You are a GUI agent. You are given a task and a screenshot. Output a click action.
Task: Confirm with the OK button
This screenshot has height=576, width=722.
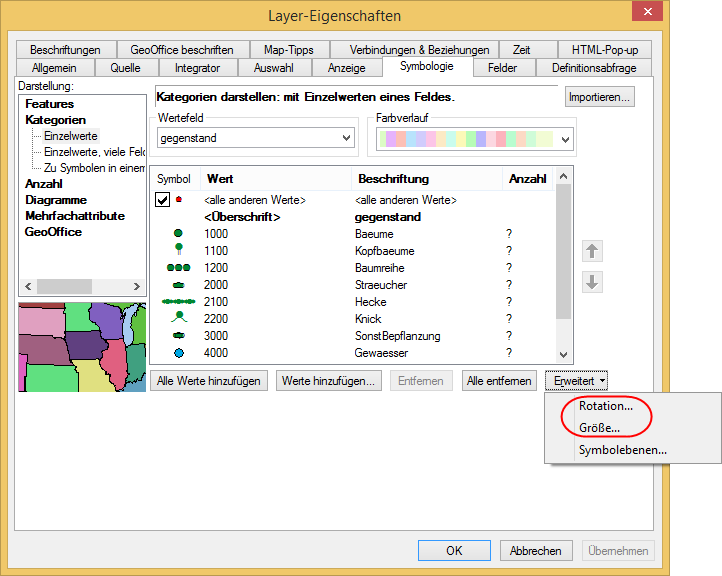coord(454,551)
